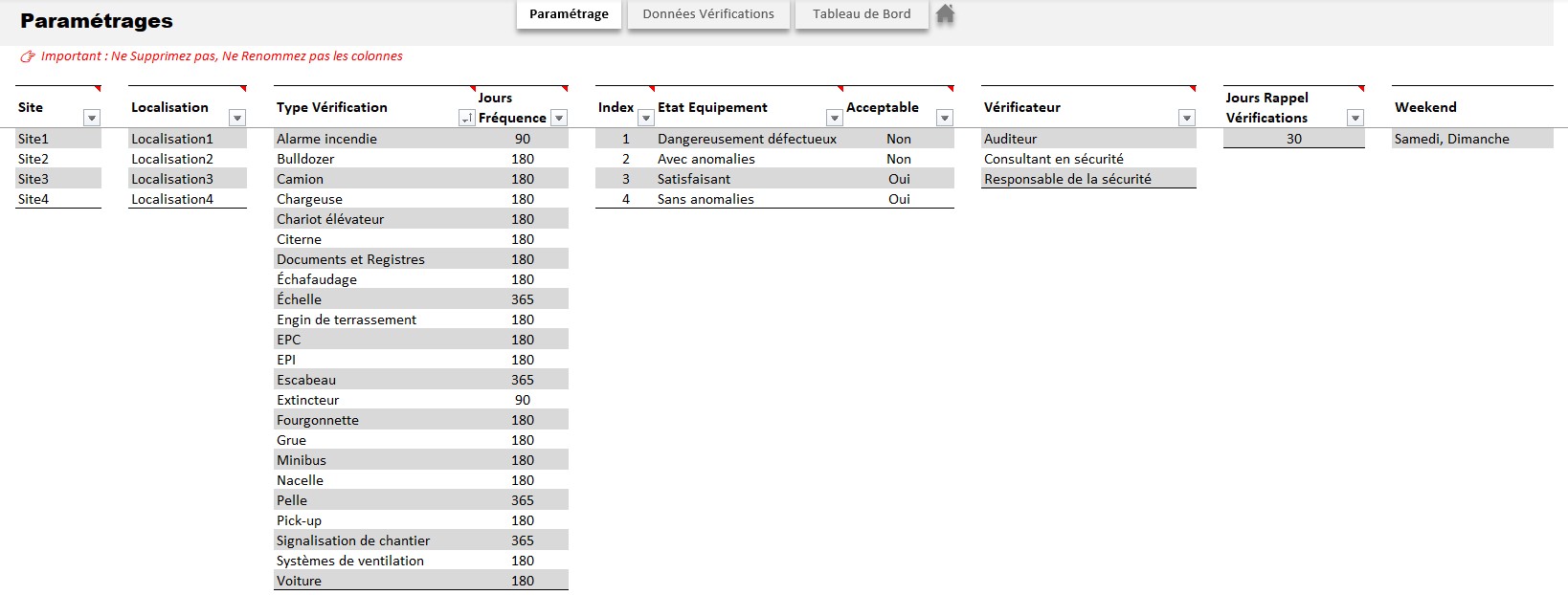This screenshot has height=595, width=1568.
Task: Open the Etat Equipement filter dropdown
Action: pyautogui.click(x=835, y=118)
